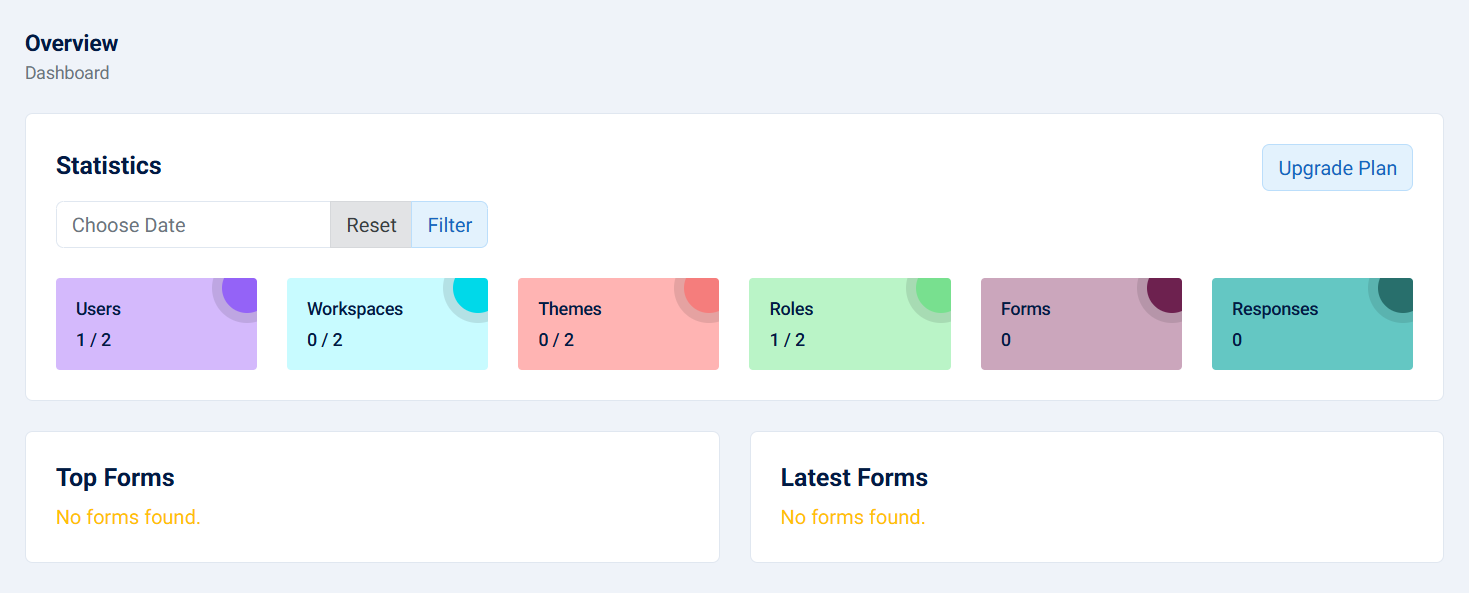Click the dark teal circle on Responses card
The image size is (1469, 593).
coord(1397,294)
